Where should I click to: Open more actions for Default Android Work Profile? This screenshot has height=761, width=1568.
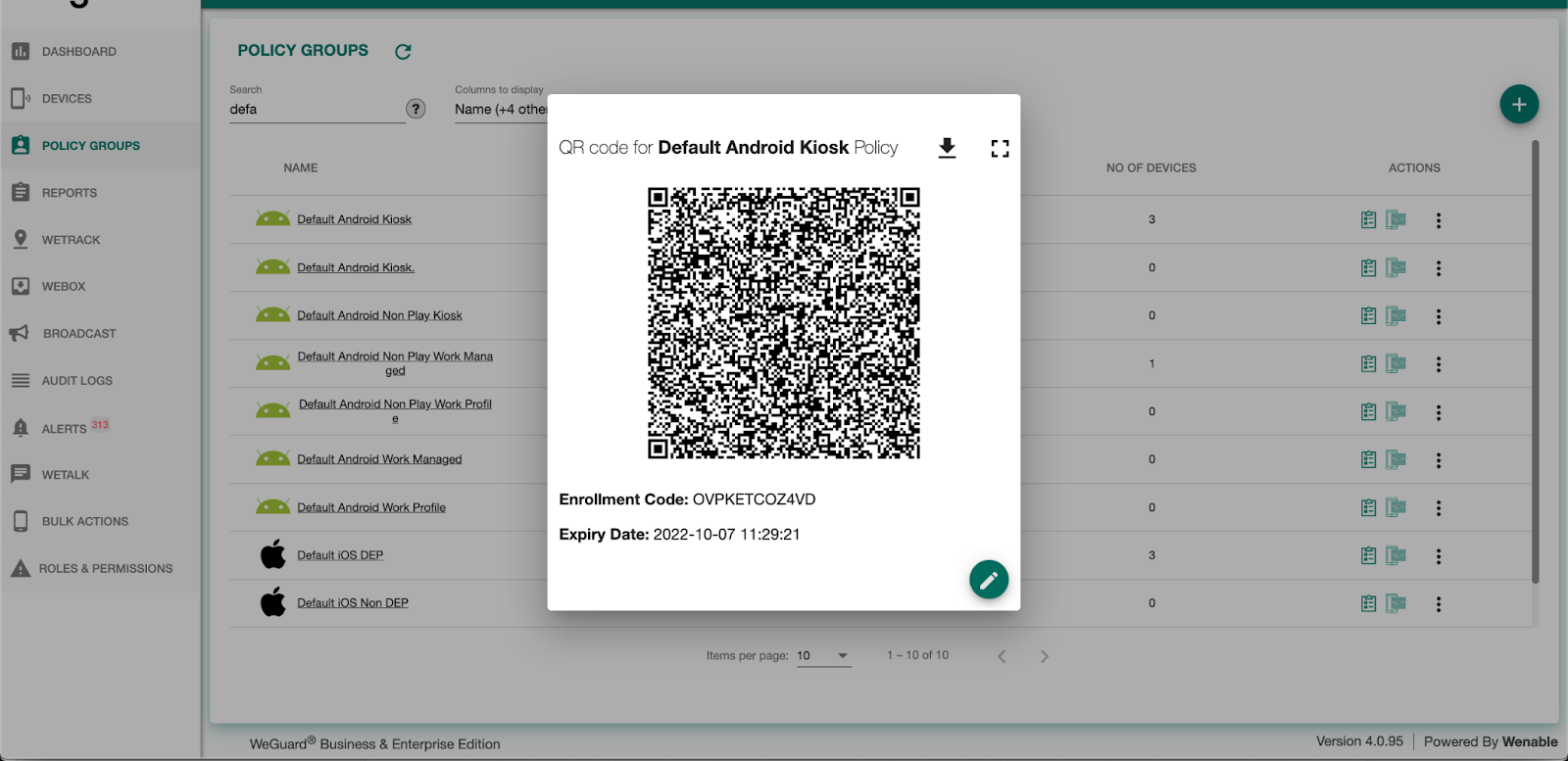pyautogui.click(x=1439, y=508)
